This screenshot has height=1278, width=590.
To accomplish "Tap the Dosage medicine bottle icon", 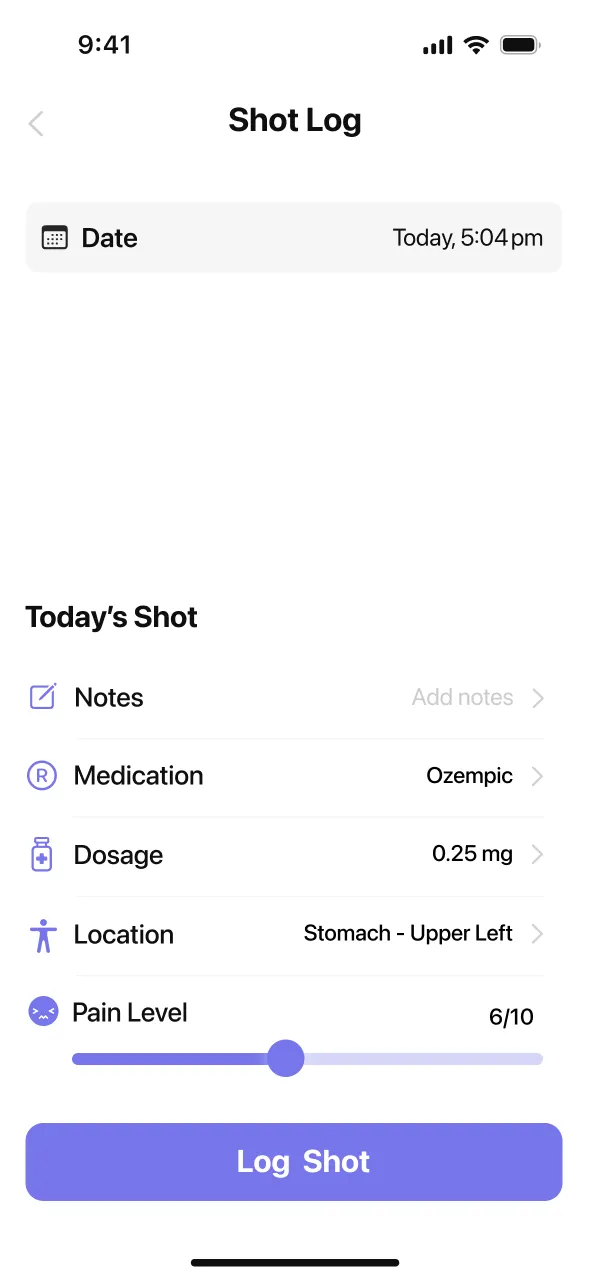I will click(43, 854).
